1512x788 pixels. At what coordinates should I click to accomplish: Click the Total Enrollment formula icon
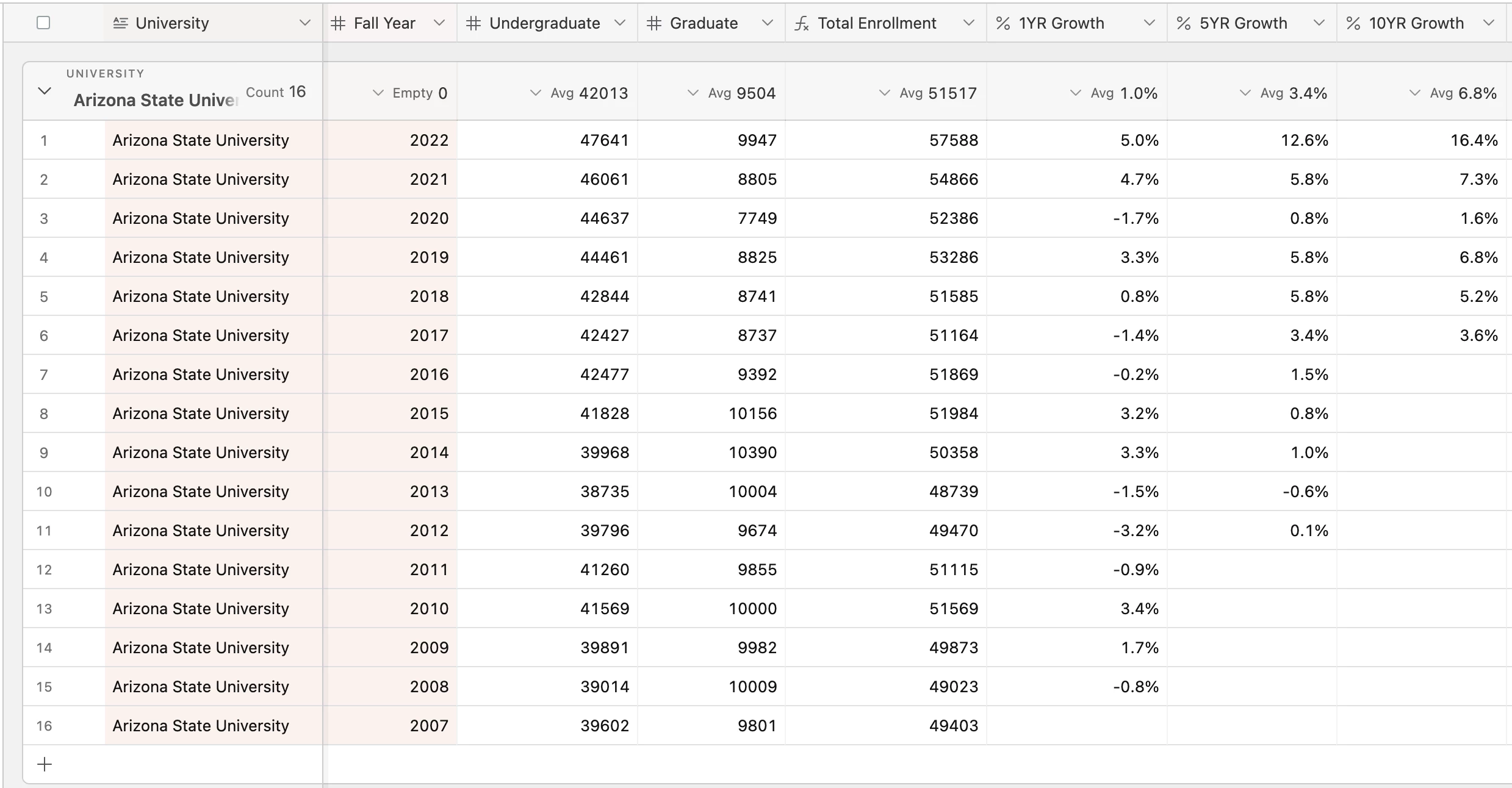pos(802,24)
